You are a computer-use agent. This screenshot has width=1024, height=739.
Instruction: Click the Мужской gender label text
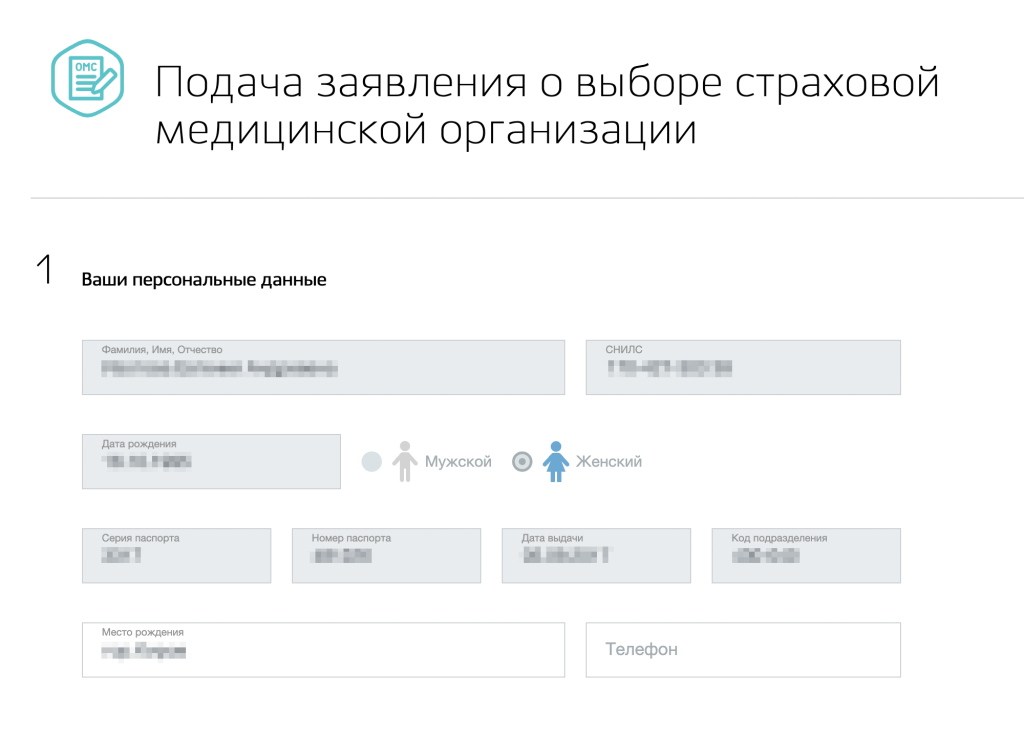coord(458,462)
